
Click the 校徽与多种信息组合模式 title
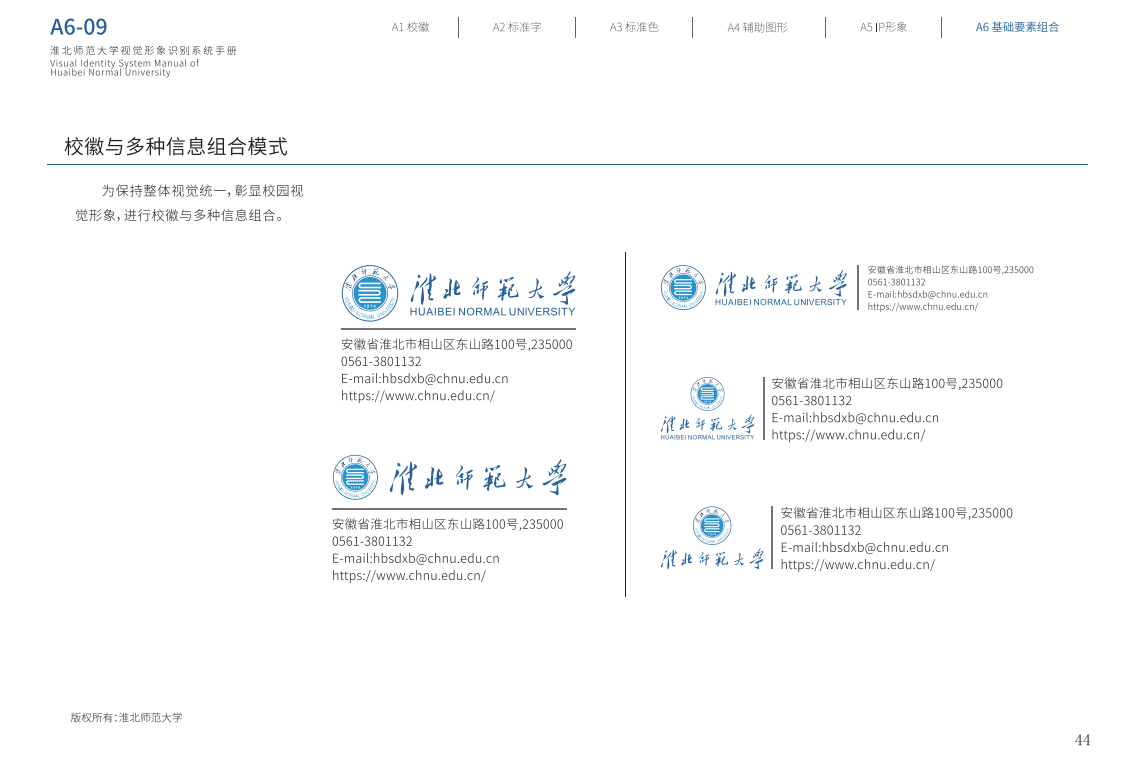176,147
